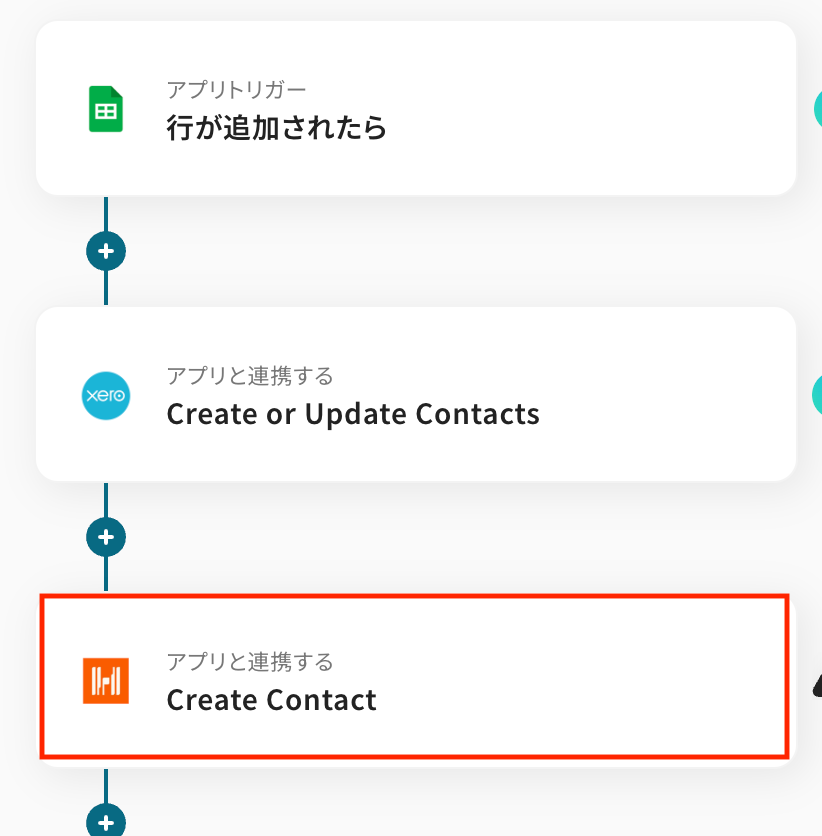Viewport: 822px width, 836px height.
Task: Click the 行が追加されたら title text
Action: pos(277,128)
